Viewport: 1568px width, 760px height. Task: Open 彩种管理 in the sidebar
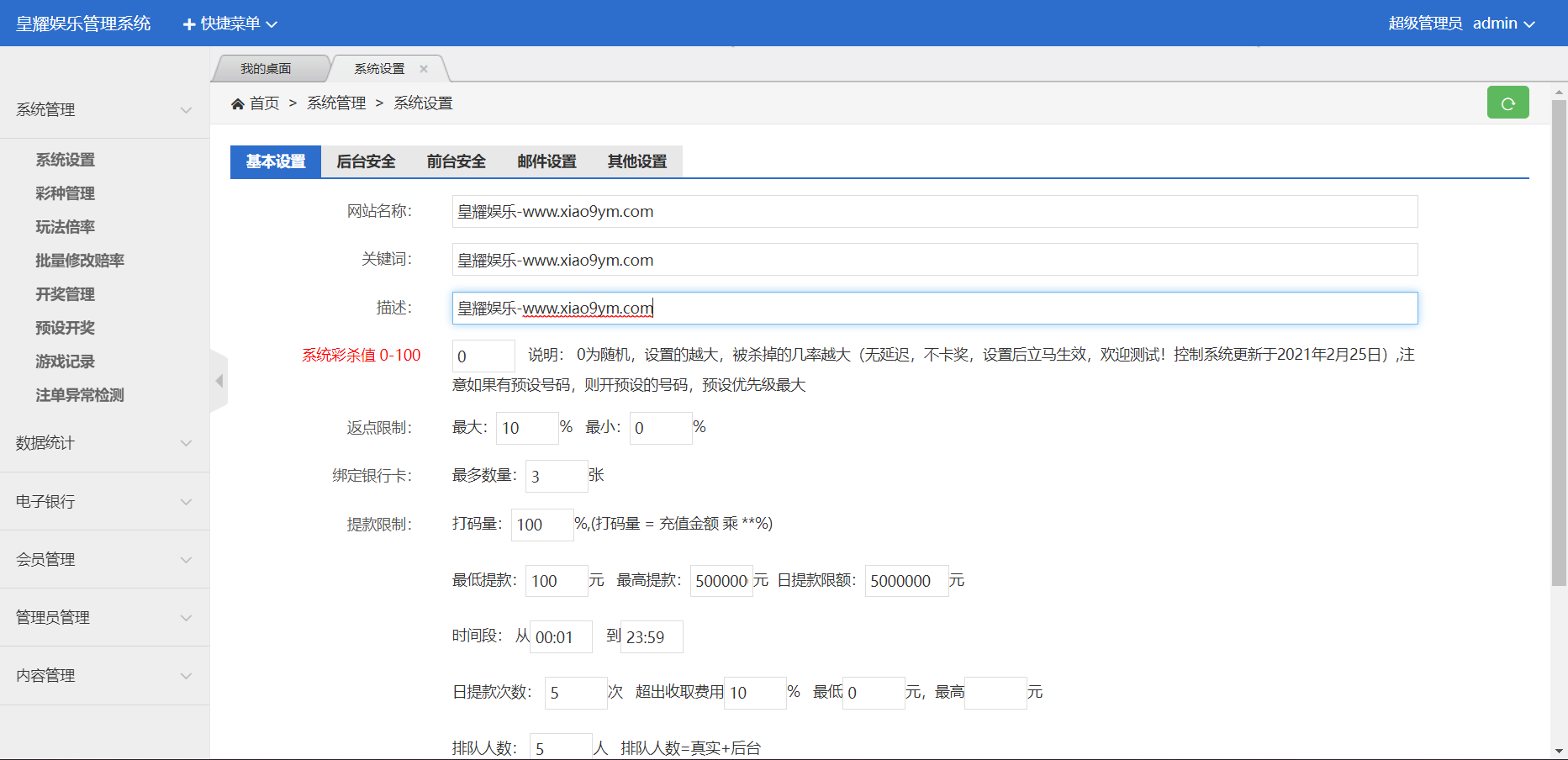pyautogui.click(x=65, y=193)
